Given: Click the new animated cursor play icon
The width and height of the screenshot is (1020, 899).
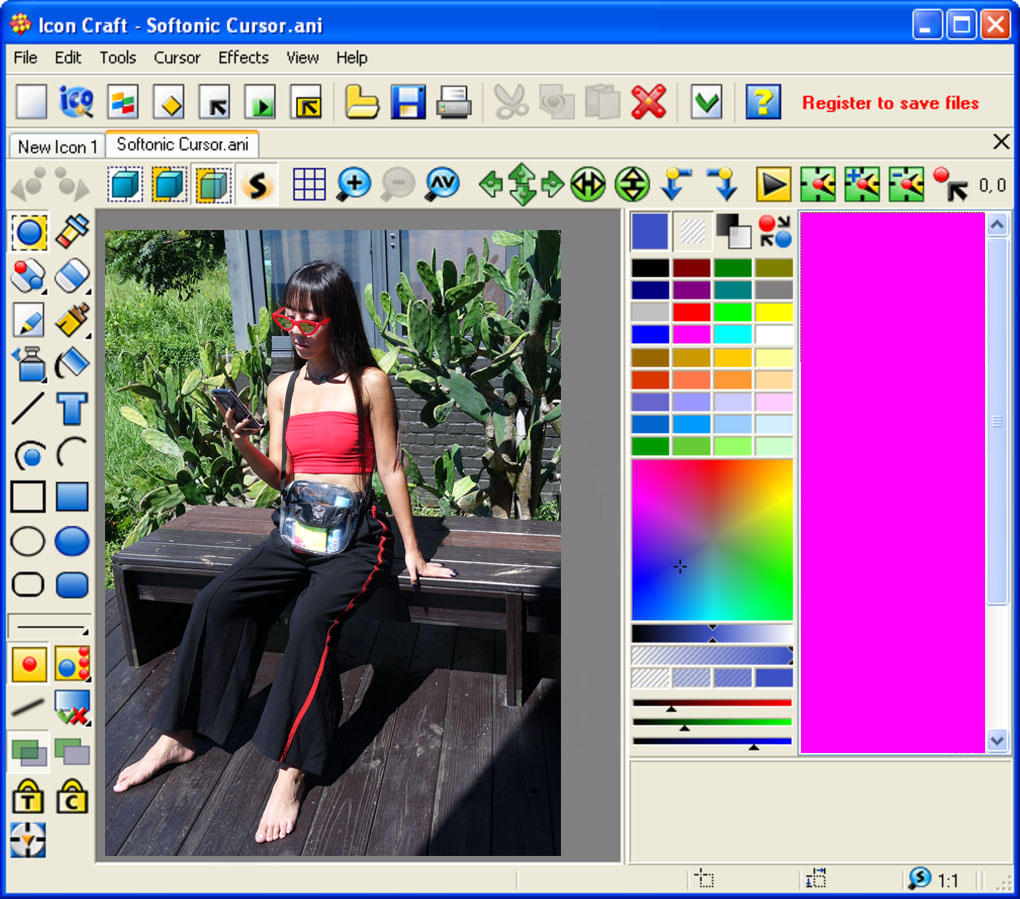Looking at the screenshot, I should tap(260, 102).
